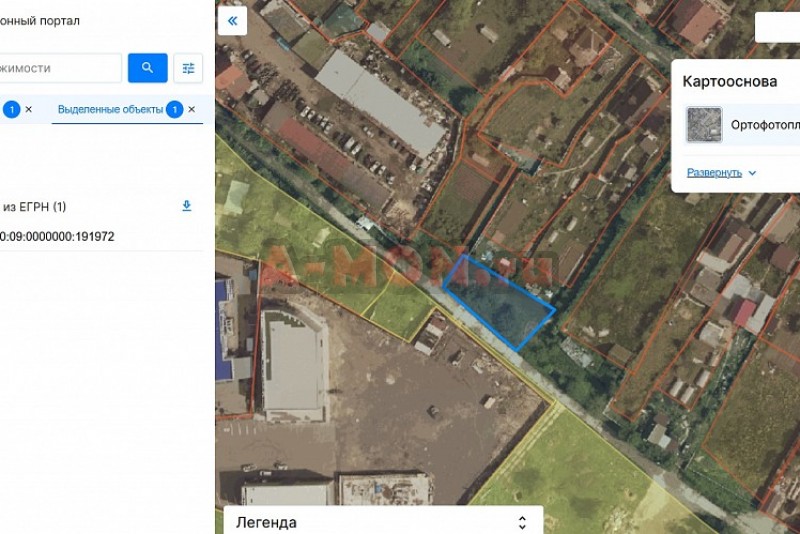Click the count badge on 'Выделенные объекты'
This screenshot has width=800, height=534.
click(x=174, y=109)
